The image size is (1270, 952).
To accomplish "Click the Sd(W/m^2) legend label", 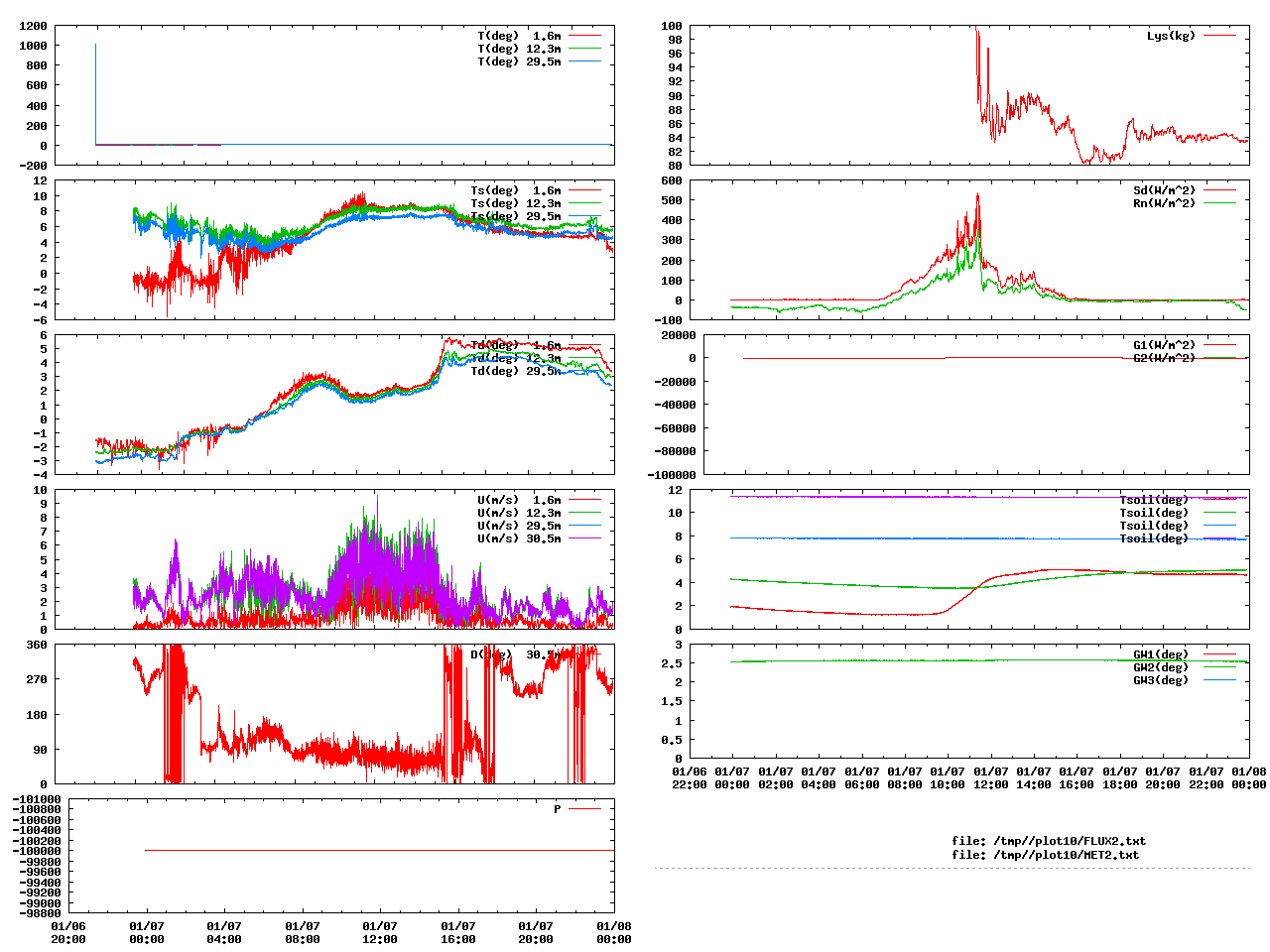I will [1164, 190].
